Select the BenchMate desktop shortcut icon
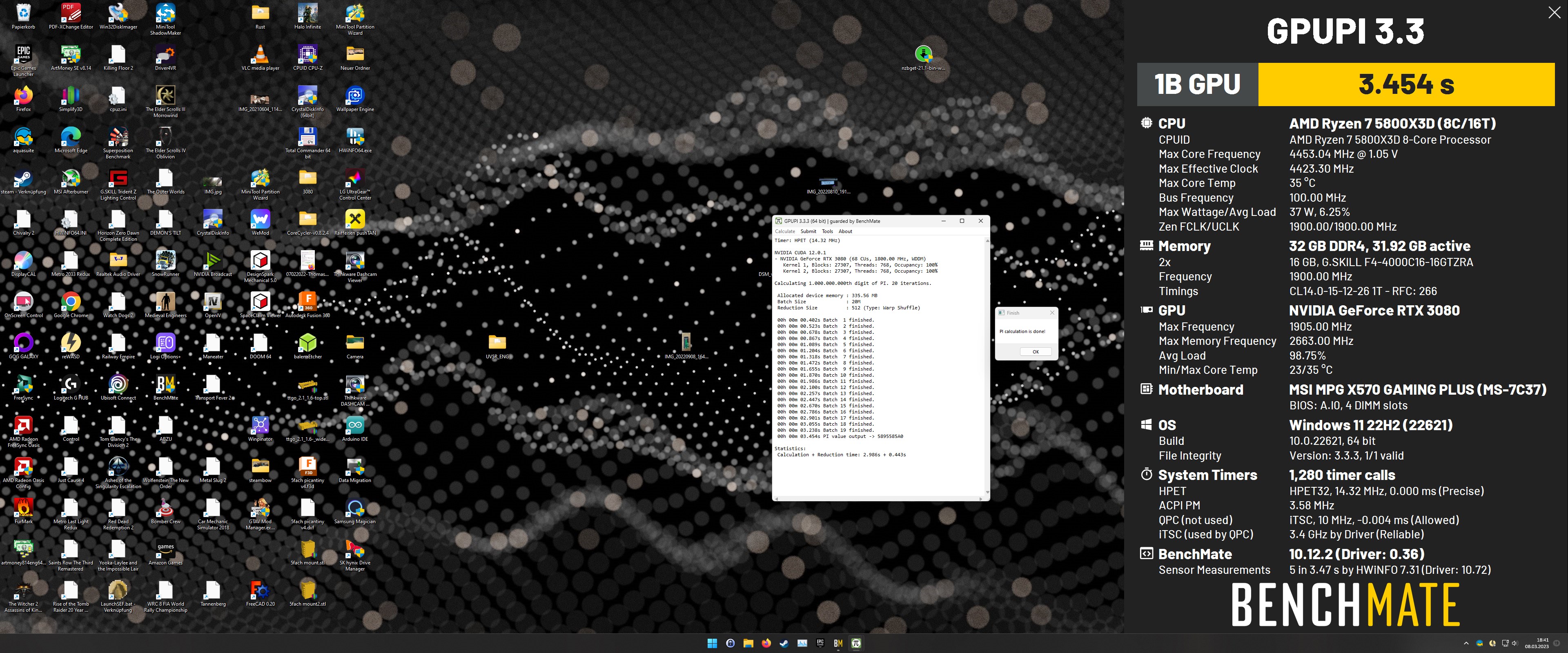Screen dimensions: 1568x653 [165, 388]
